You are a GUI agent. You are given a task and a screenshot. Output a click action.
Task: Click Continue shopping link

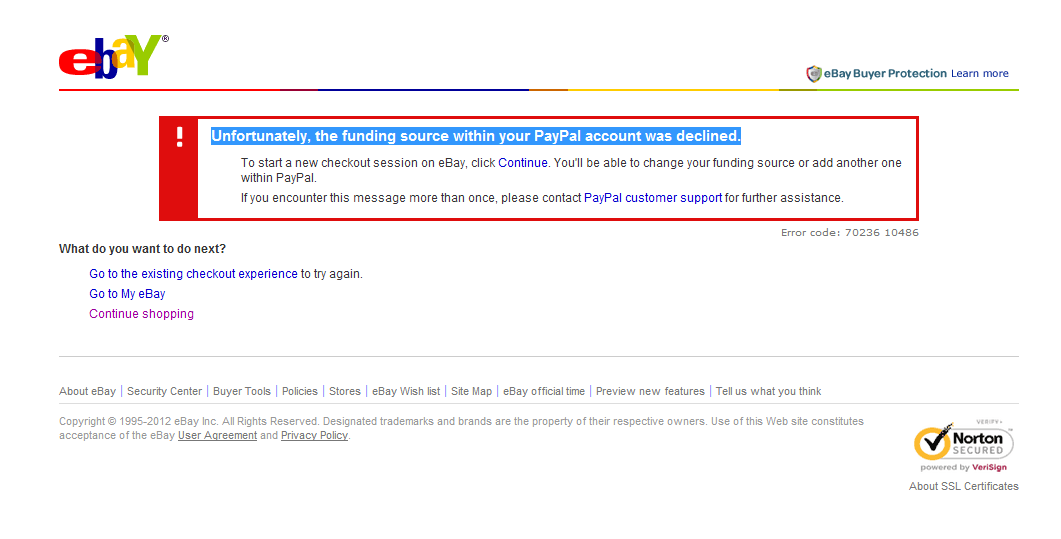(x=141, y=314)
